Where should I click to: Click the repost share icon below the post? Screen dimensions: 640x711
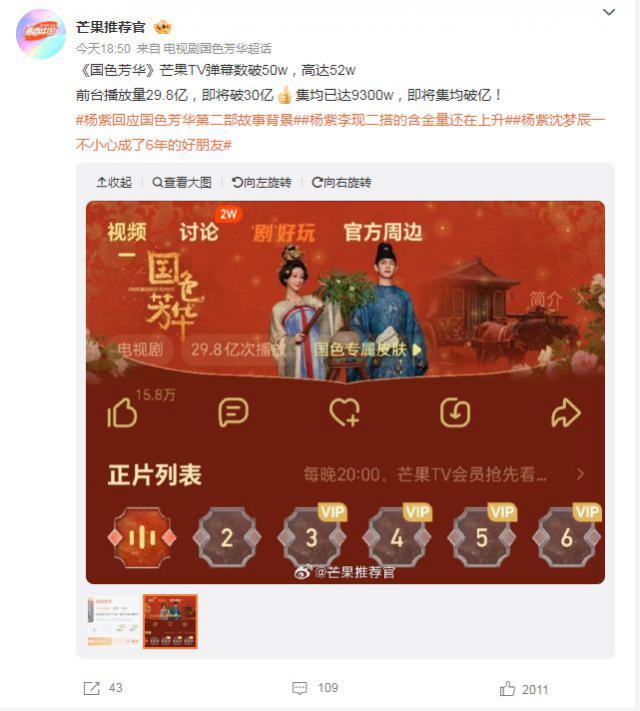pos(92,688)
